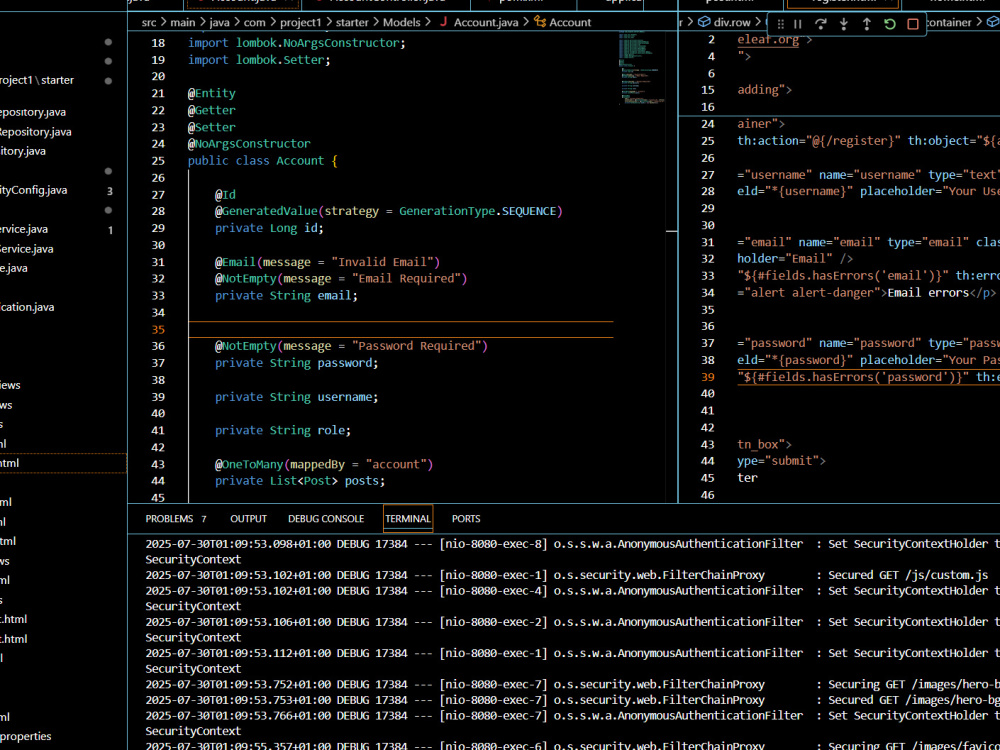The height and width of the screenshot is (750, 1000).
Task: Select the TERMINAL panel tab
Action: pyautogui.click(x=408, y=518)
